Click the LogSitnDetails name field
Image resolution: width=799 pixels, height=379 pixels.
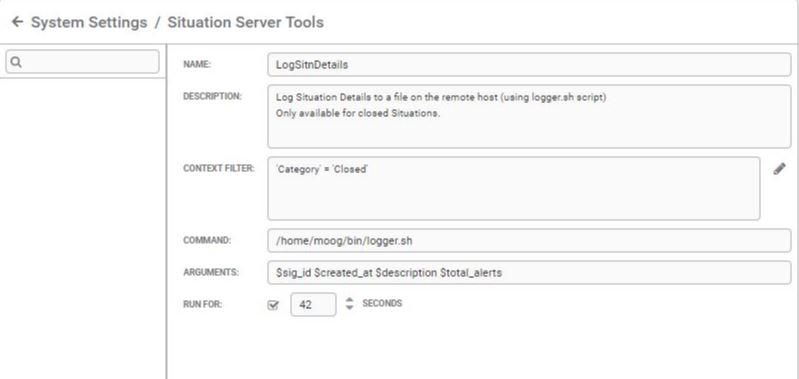529,65
